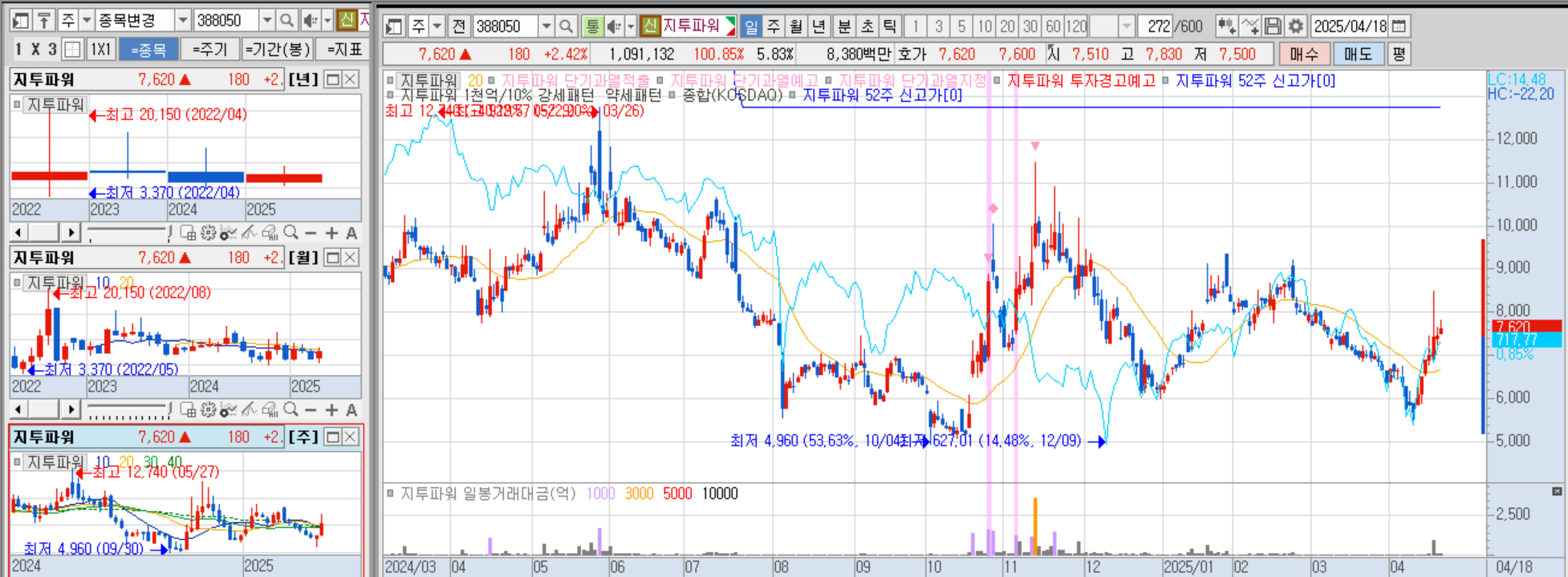Click the save floppy disk icon

(1273, 26)
